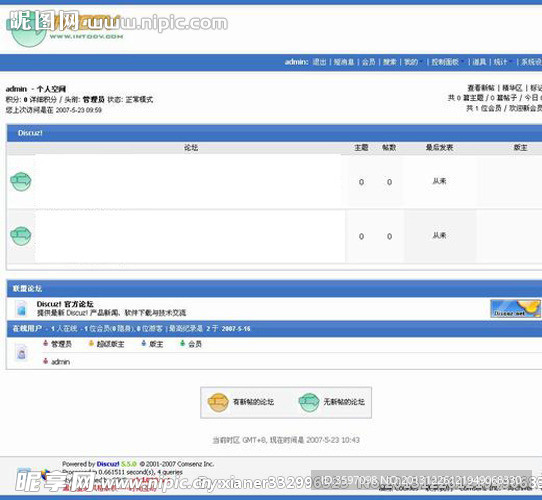Click the 帖数 column header
Screen dimensions: 542x500
coord(389,148)
